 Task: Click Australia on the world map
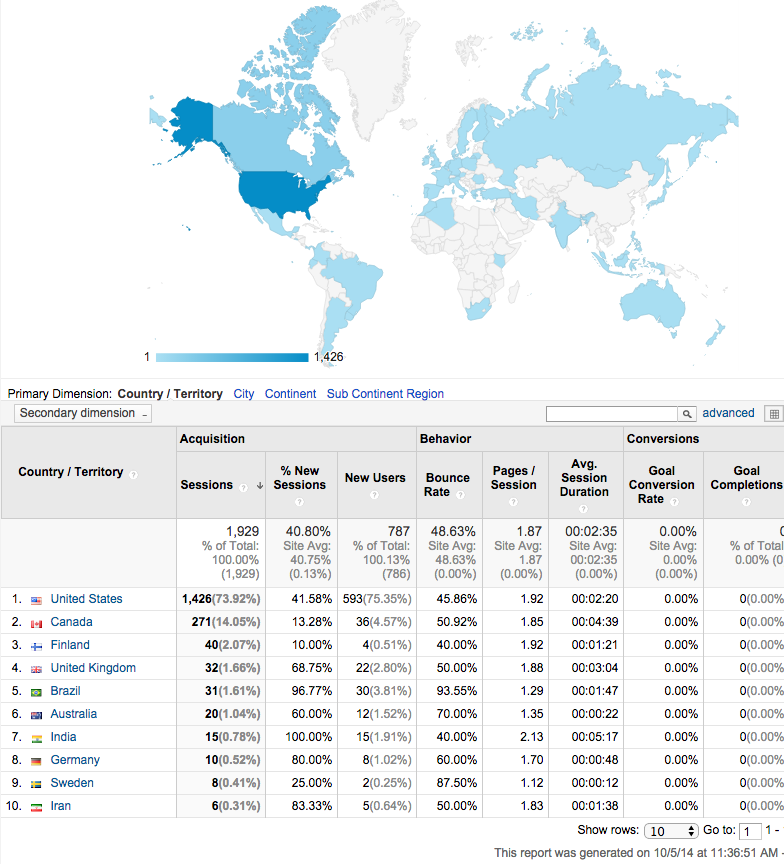[653, 305]
